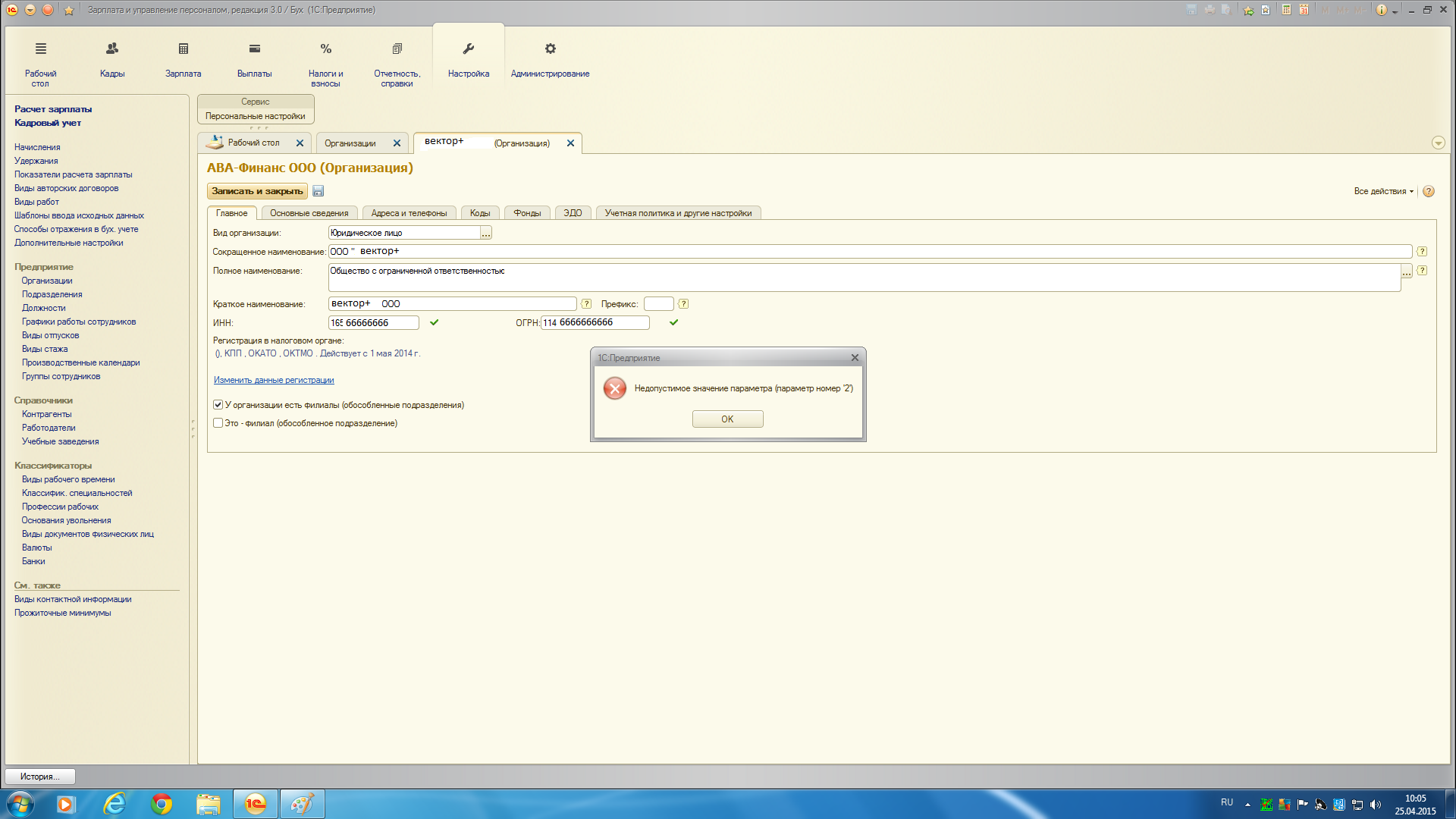Screen dimensions: 1456x819
Task: Close the error dialog with X
Action: [855, 357]
